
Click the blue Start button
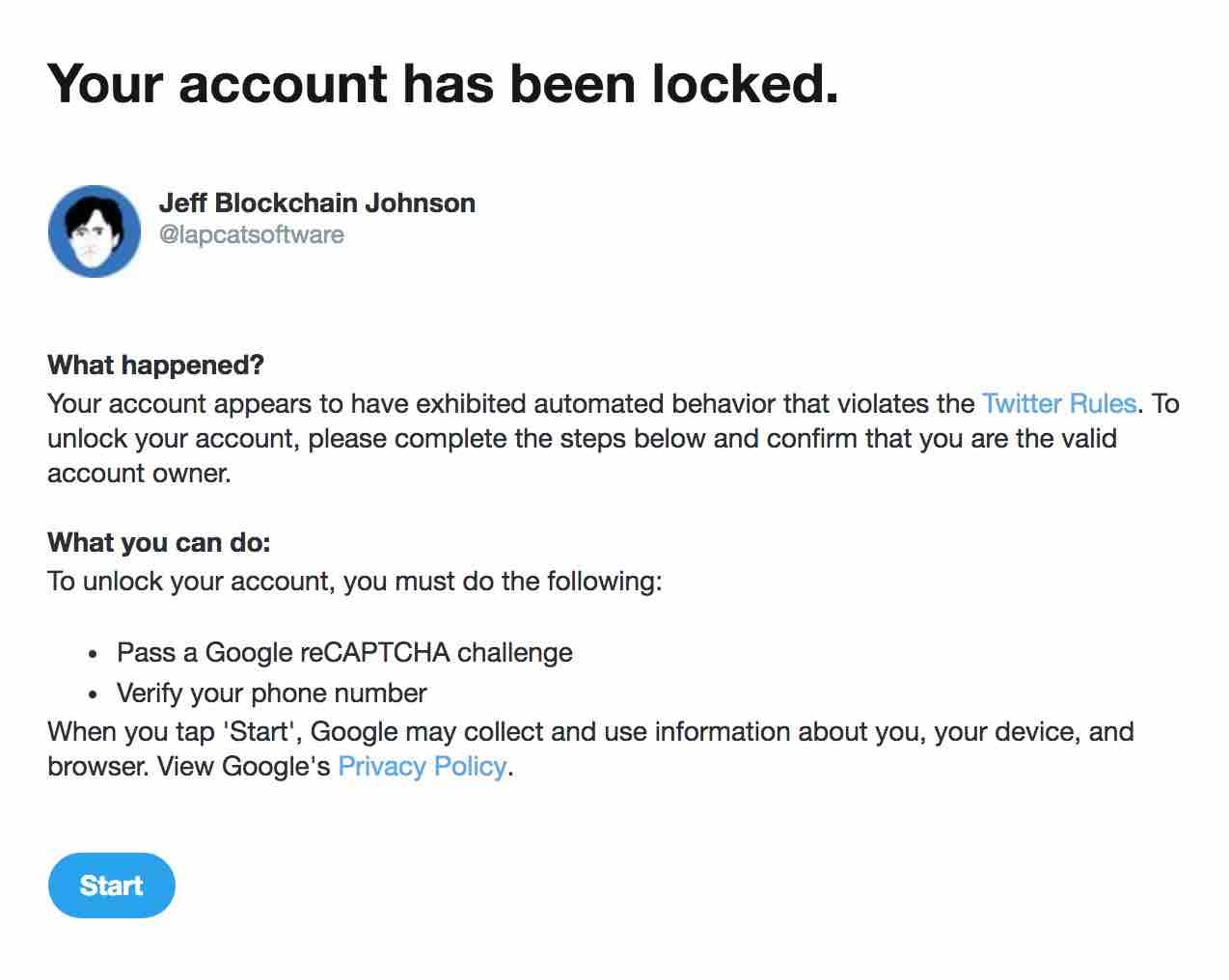(x=111, y=885)
